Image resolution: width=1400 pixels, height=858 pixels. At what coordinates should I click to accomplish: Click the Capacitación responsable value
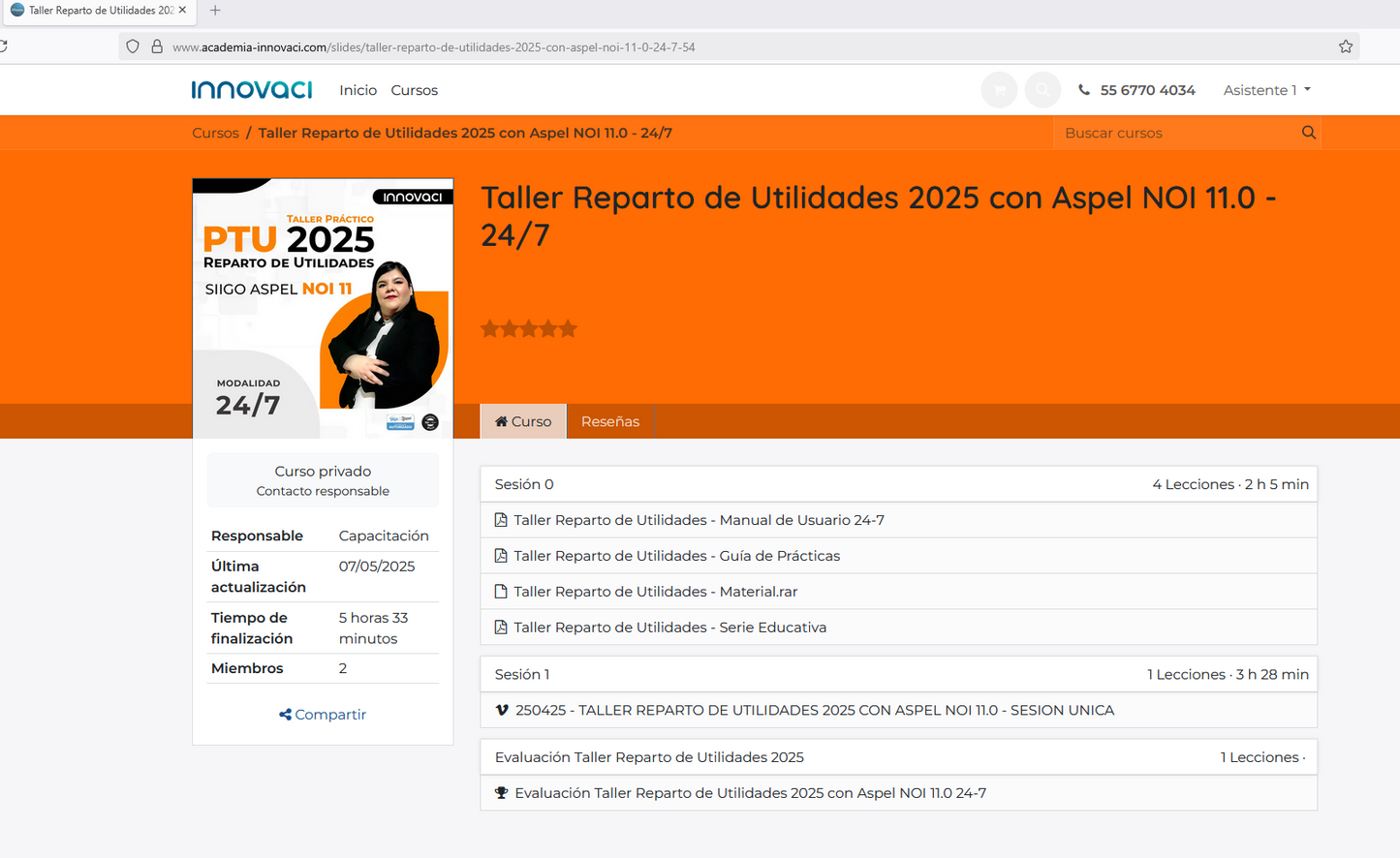tap(384, 536)
